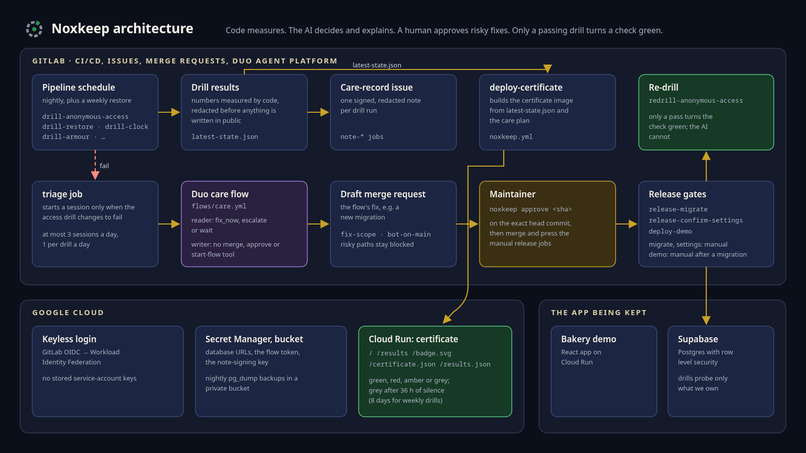Click 'writer: no merge, approve' text

pyautogui.click(x=235, y=245)
